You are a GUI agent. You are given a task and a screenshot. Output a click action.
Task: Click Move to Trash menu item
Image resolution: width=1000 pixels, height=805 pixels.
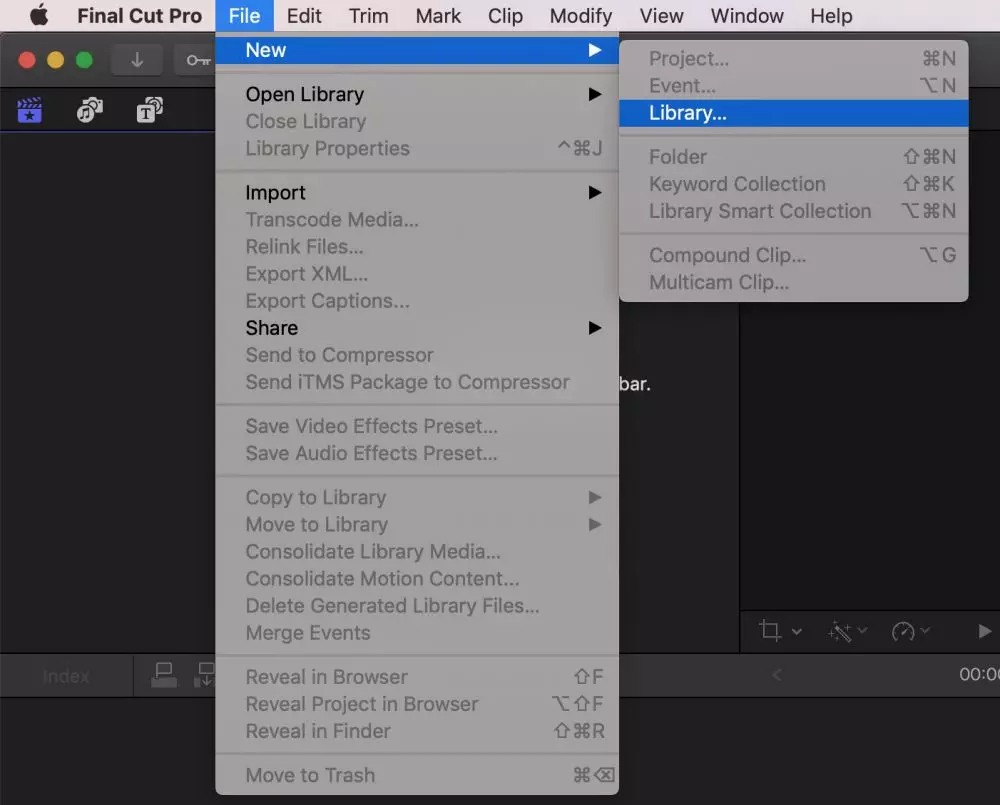417,776
